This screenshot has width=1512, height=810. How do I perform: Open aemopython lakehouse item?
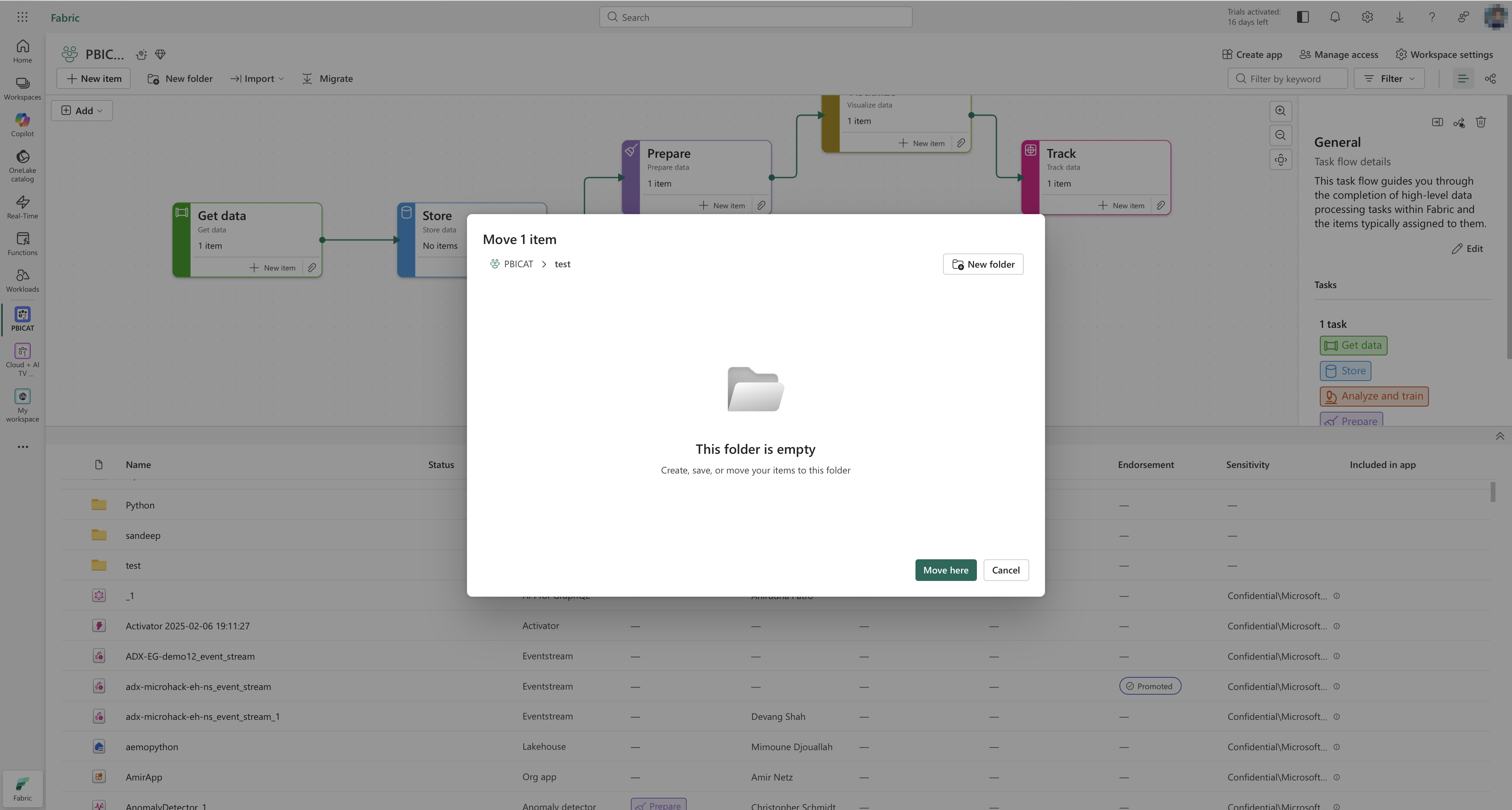(x=152, y=747)
